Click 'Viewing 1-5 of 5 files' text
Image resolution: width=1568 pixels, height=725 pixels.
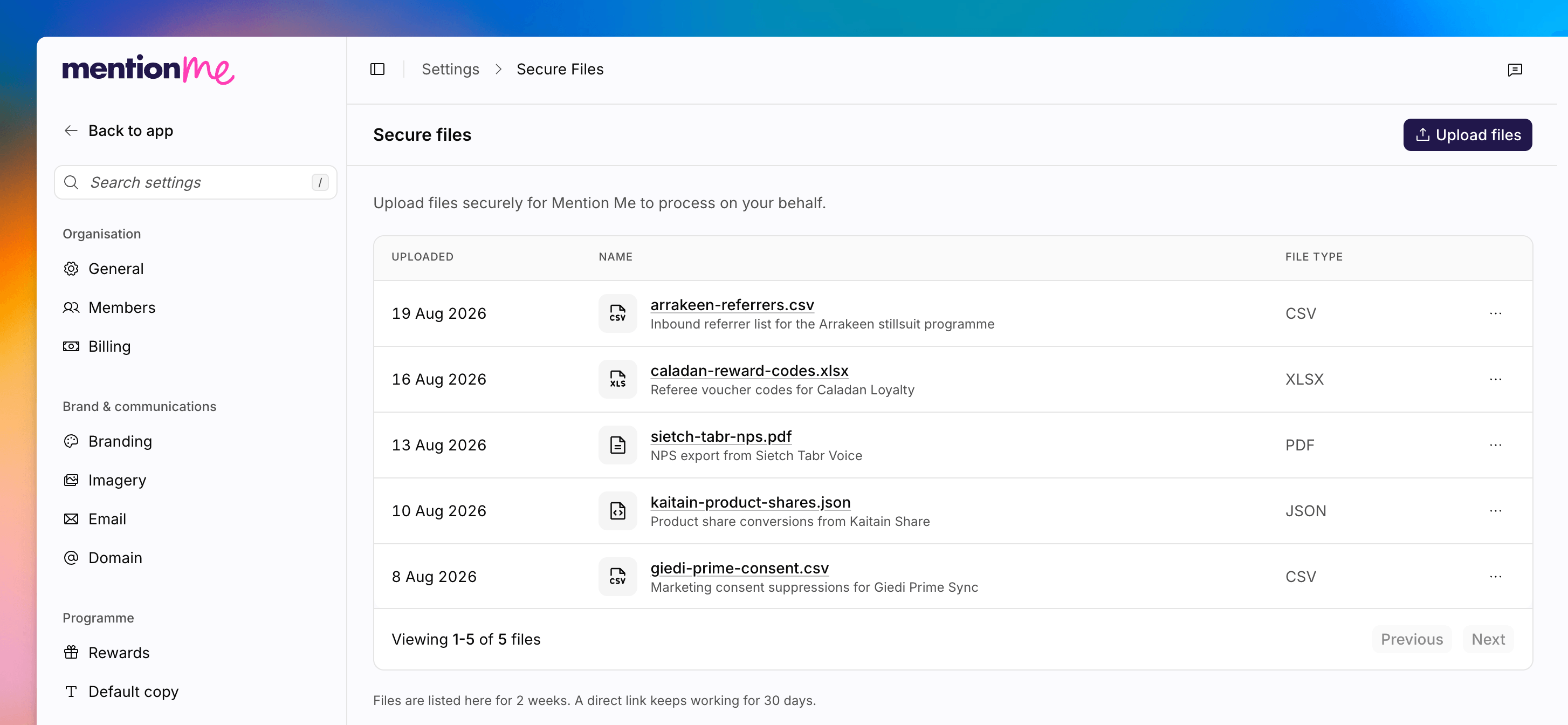pyautogui.click(x=466, y=640)
